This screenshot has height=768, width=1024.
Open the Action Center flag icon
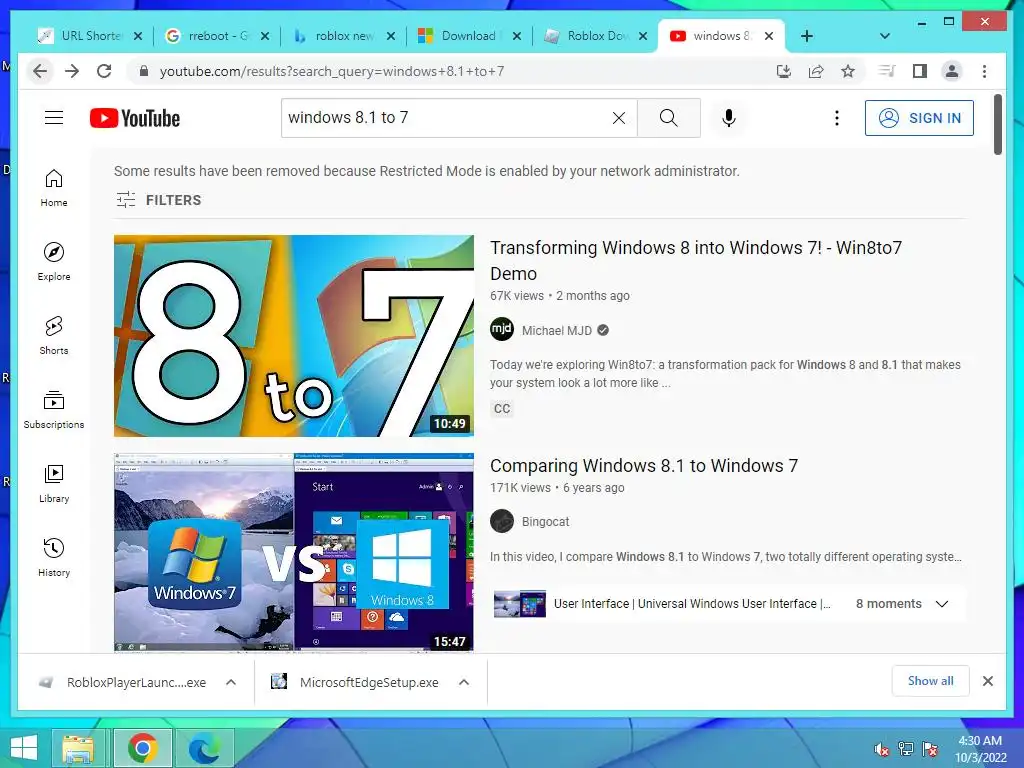930,749
